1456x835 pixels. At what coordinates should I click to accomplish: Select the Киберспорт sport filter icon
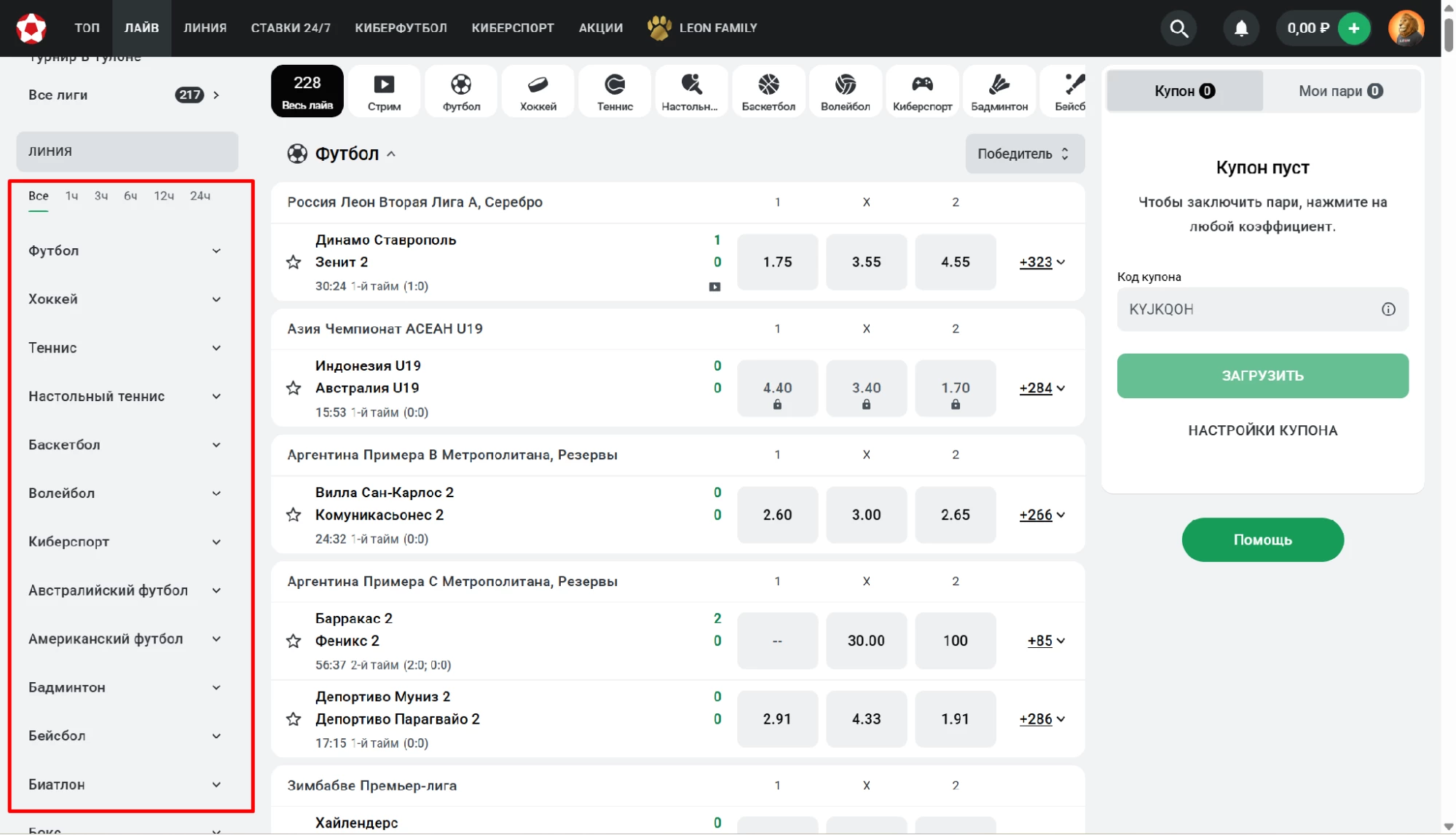(922, 91)
